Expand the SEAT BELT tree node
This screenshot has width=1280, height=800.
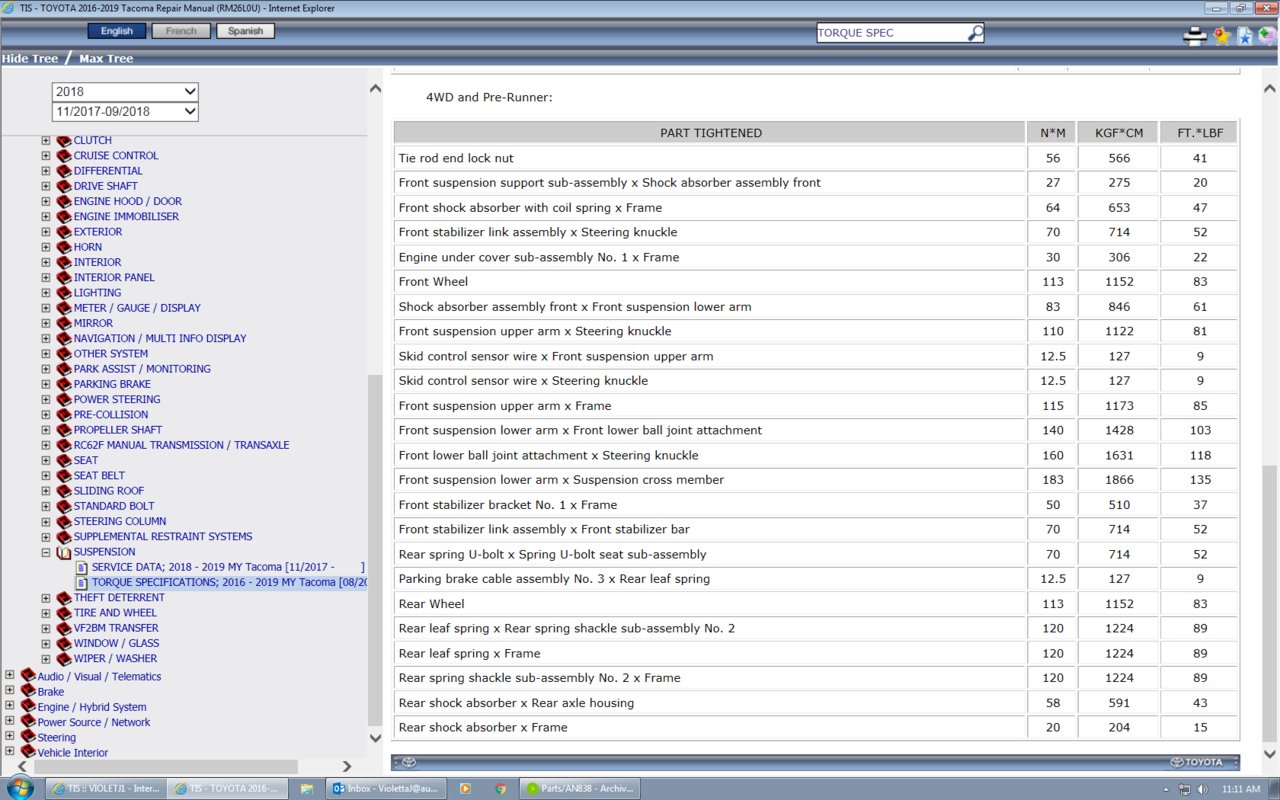[46, 476]
